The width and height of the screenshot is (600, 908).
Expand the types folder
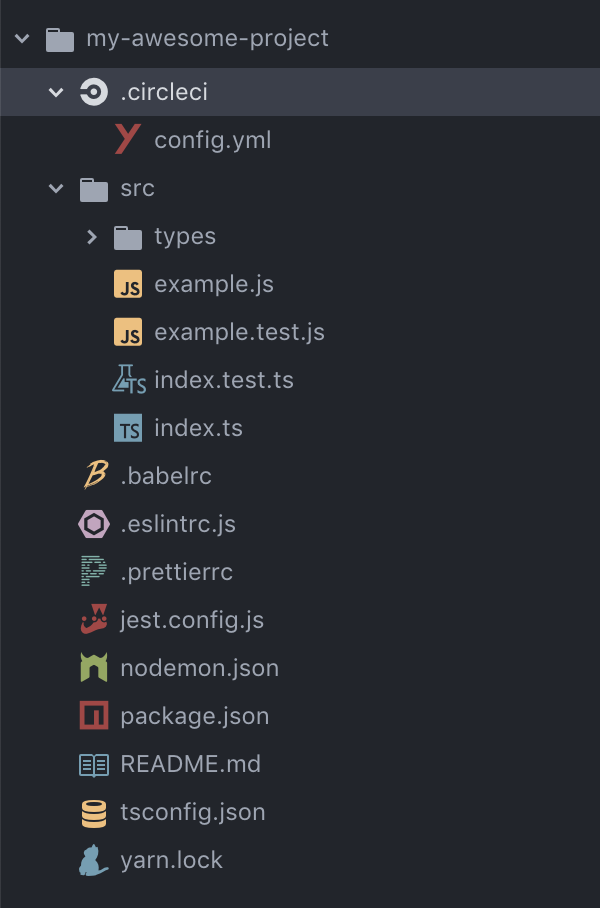92,236
